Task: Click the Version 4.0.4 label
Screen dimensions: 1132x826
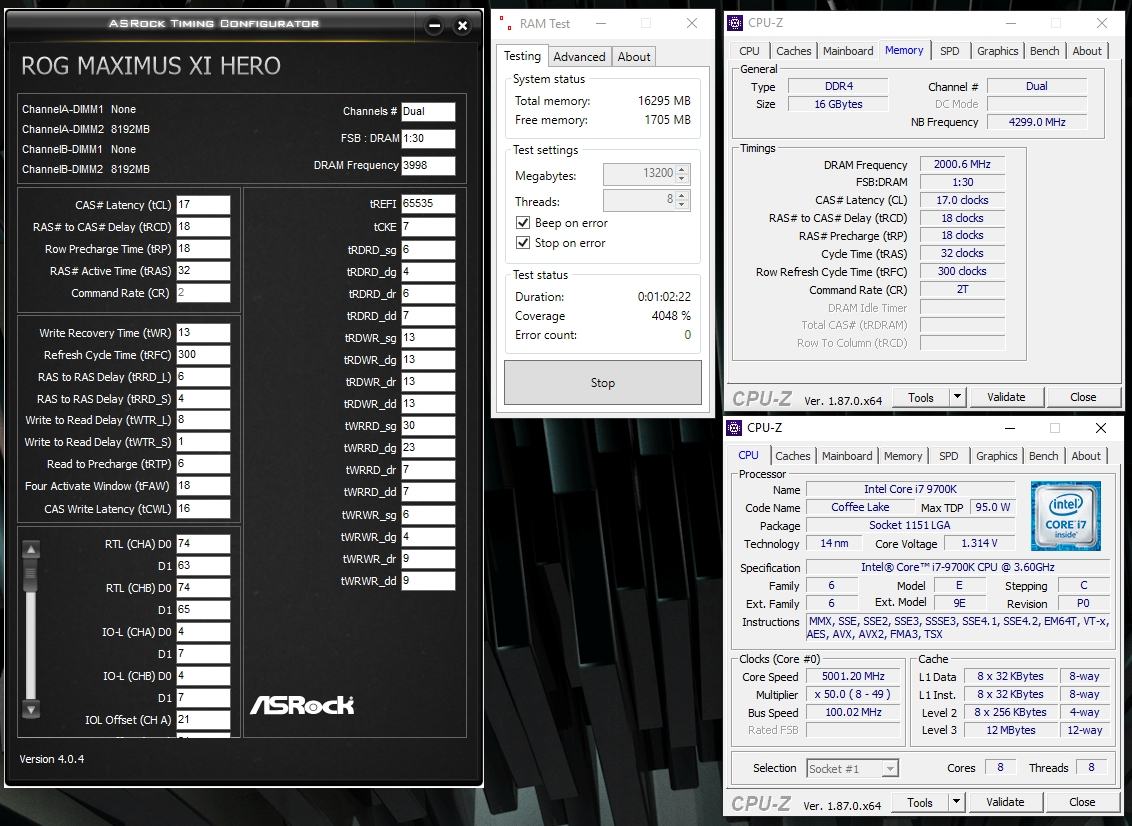Action: tap(52, 759)
